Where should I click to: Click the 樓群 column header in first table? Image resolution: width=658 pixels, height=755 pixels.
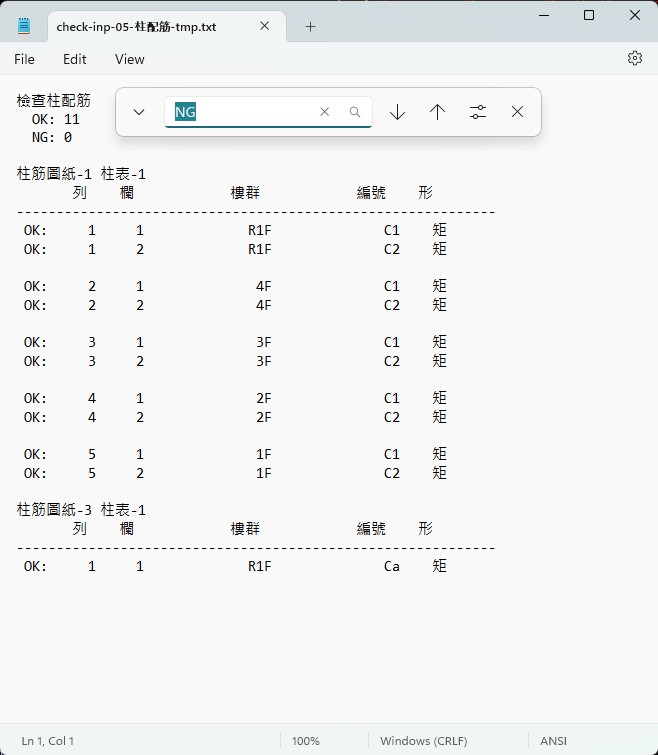(245, 193)
